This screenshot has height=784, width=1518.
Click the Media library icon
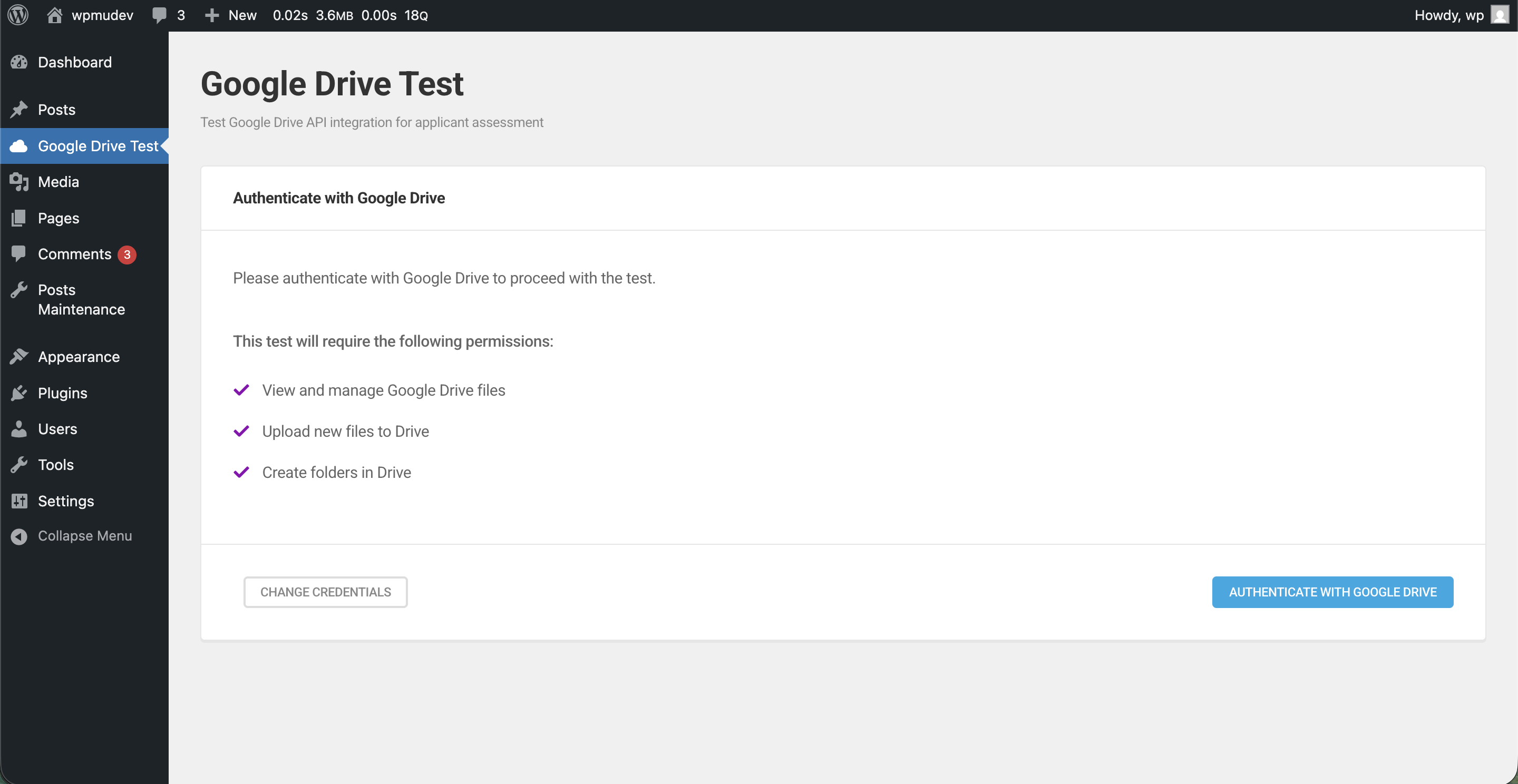click(x=19, y=182)
